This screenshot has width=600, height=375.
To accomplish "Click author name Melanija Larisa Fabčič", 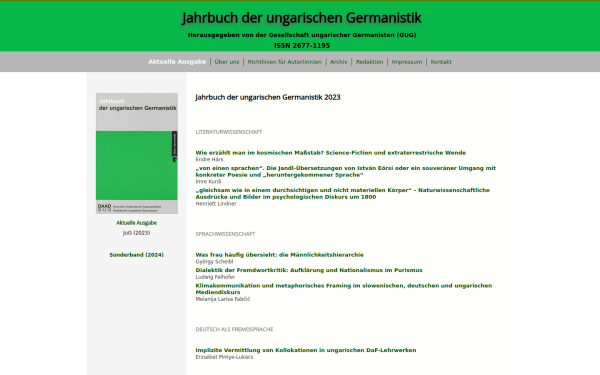I will click(x=223, y=299).
